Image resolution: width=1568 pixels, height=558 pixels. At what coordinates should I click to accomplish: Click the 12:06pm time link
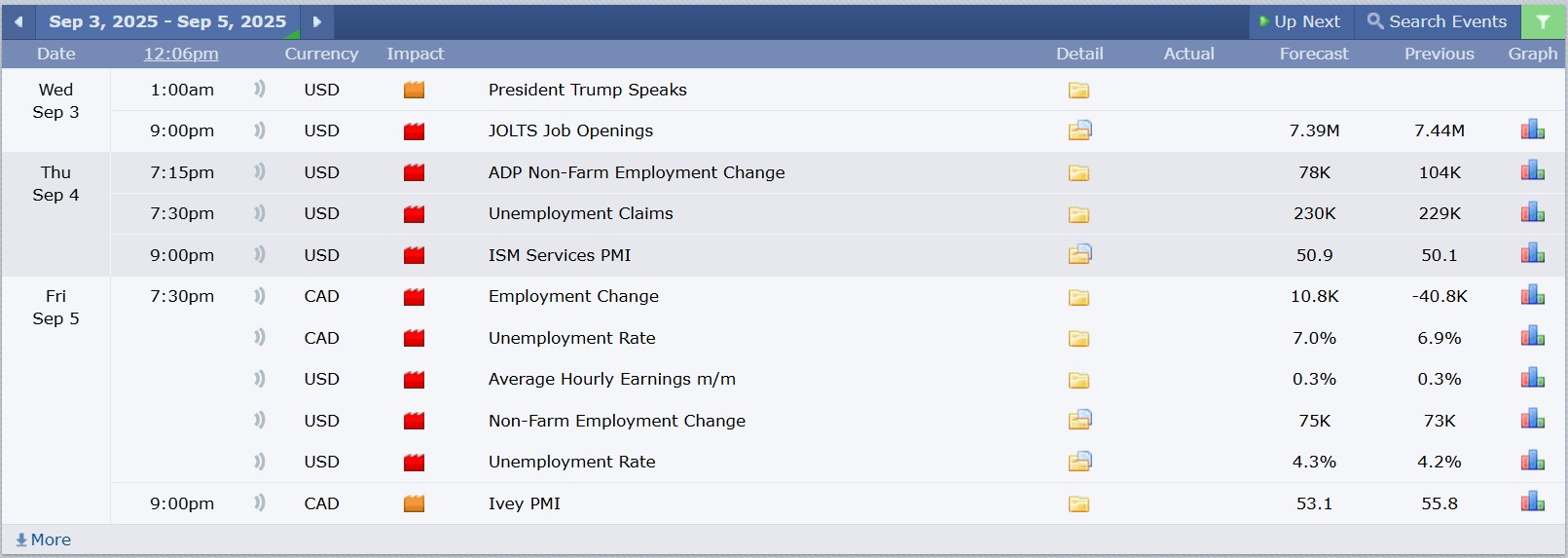pyautogui.click(x=181, y=54)
